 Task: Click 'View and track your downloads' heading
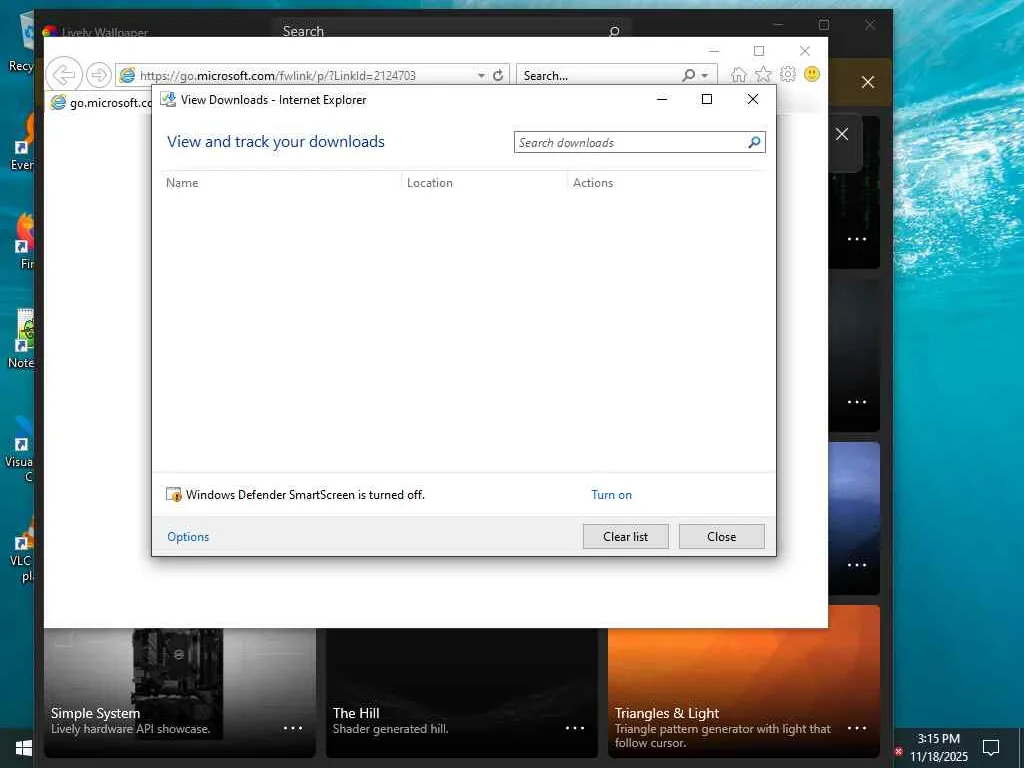(276, 142)
